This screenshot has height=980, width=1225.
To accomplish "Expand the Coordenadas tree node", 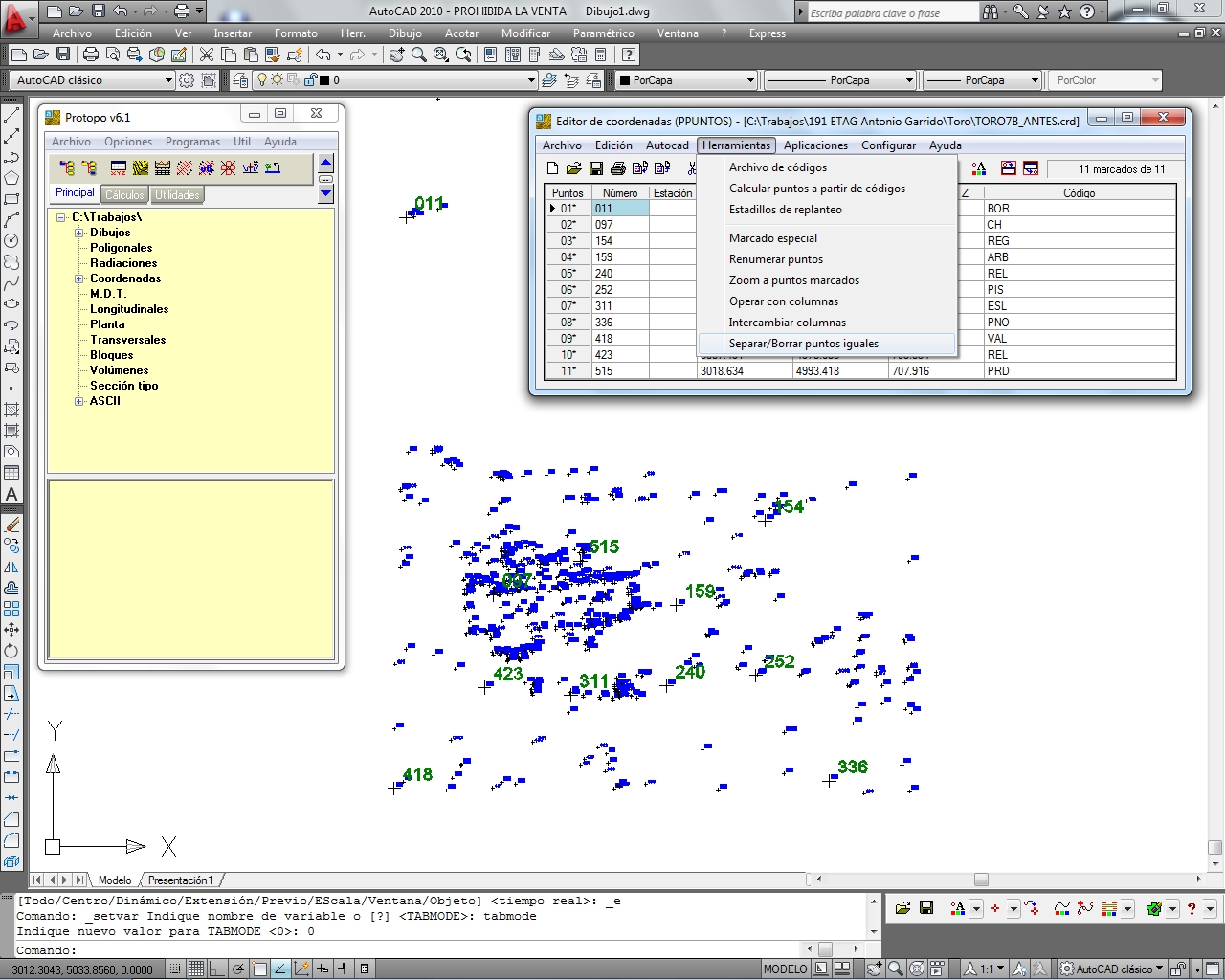I will pos(79,278).
